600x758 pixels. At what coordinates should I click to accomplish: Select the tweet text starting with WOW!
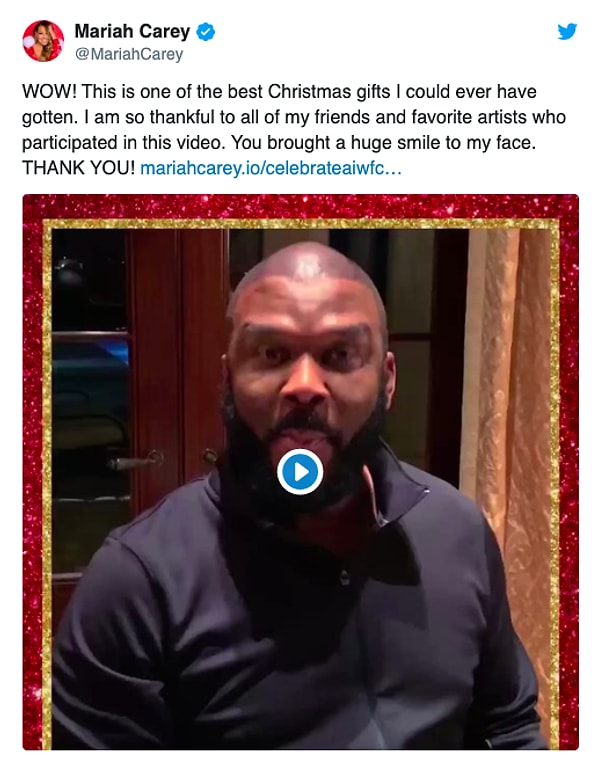coord(294,130)
